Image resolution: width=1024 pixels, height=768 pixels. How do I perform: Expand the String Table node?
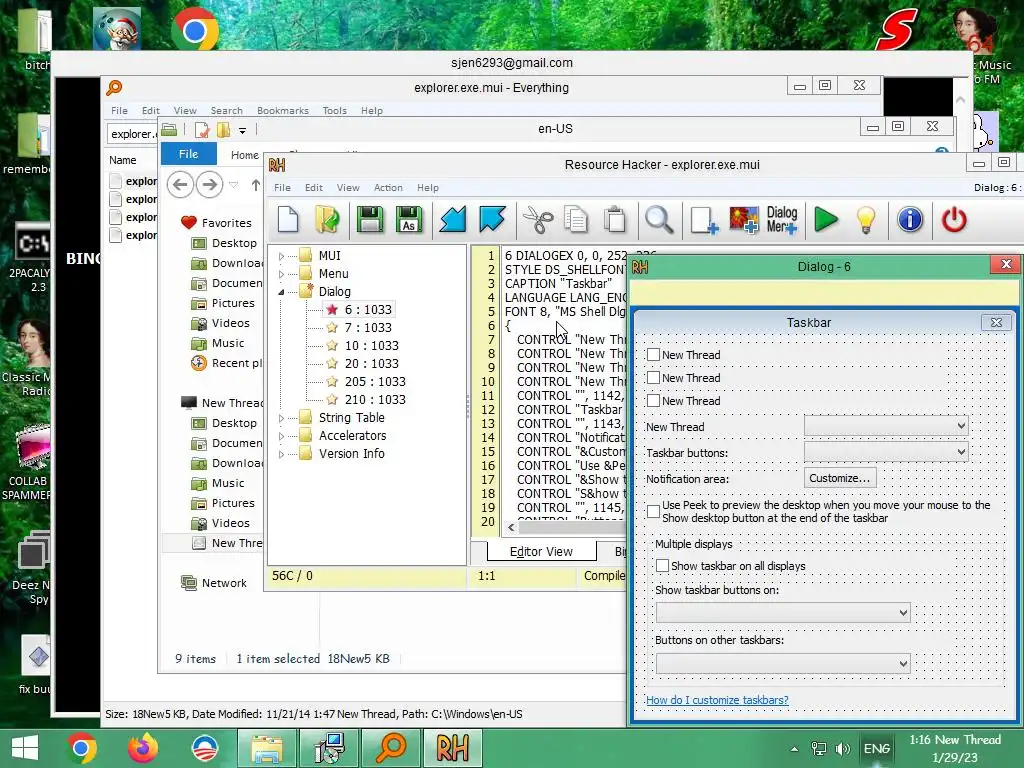pyautogui.click(x=281, y=418)
